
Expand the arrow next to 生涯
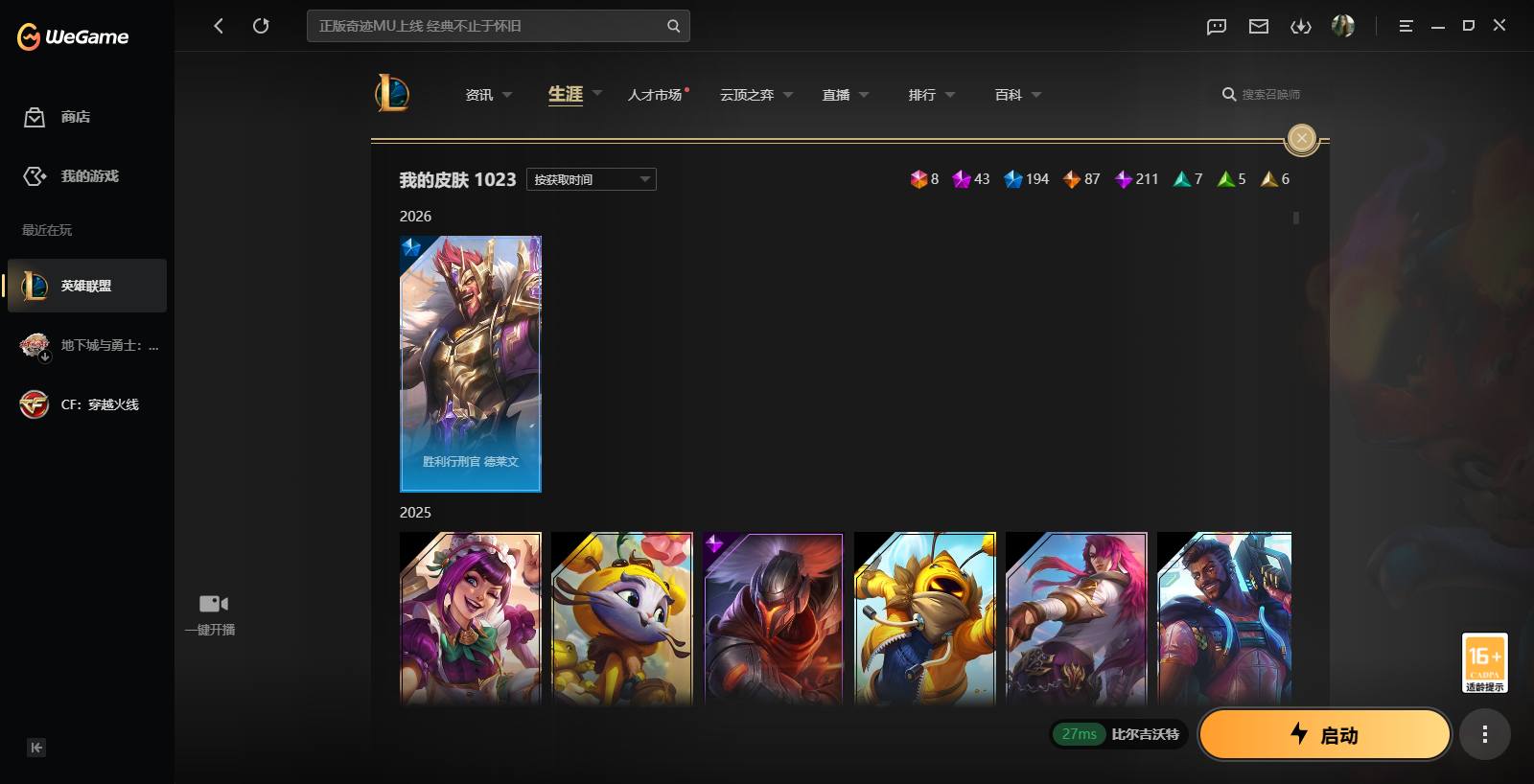[597, 93]
